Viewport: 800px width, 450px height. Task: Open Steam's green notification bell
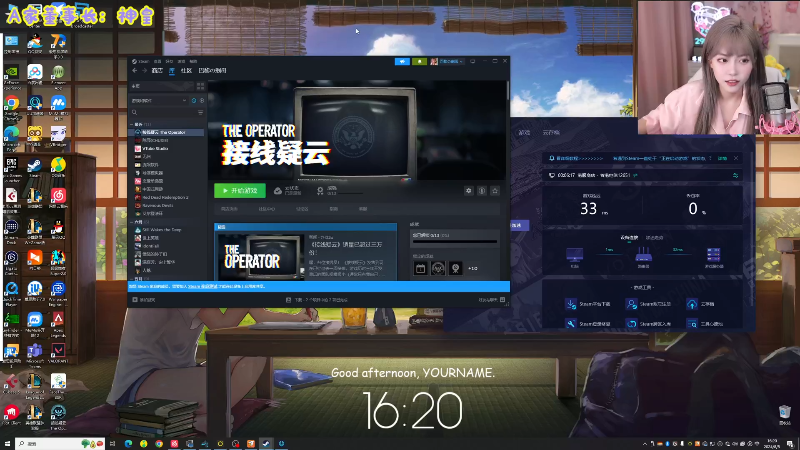pos(419,61)
